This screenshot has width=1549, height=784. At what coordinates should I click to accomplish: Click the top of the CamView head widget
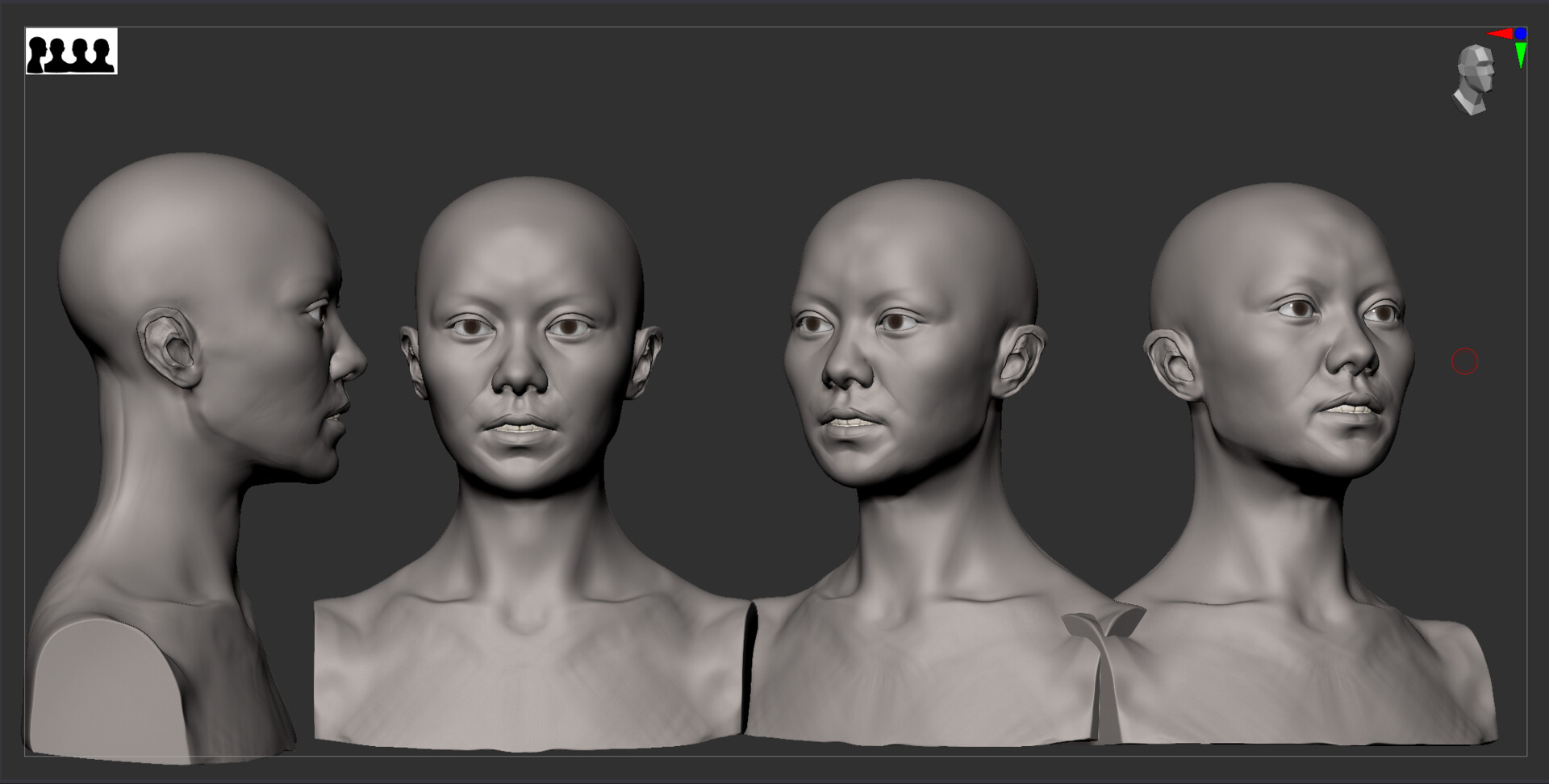tap(1474, 50)
